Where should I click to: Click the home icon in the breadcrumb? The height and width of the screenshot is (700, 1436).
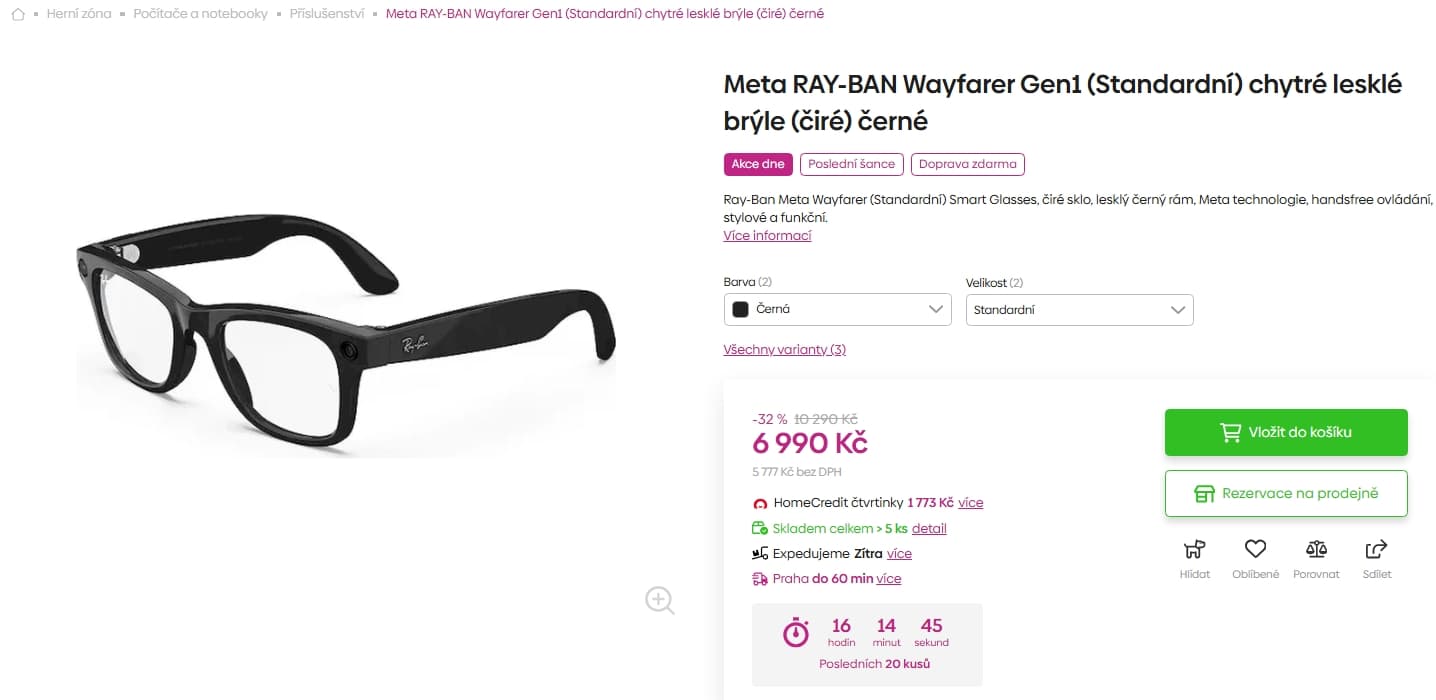[x=17, y=13]
